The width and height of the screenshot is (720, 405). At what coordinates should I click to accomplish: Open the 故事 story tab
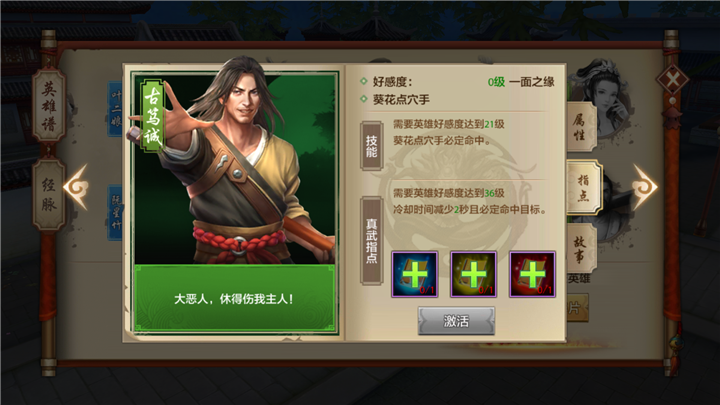point(581,249)
